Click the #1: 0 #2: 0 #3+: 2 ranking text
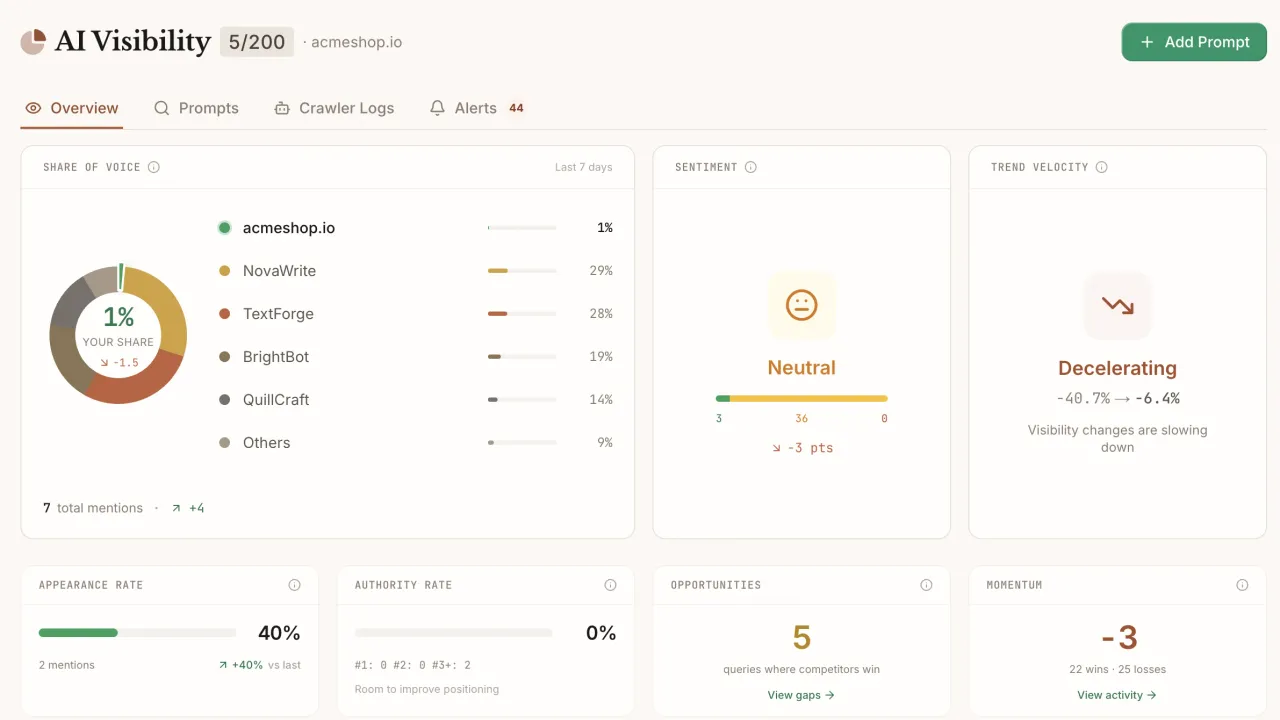The height and width of the screenshot is (720, 1280). 413,665
